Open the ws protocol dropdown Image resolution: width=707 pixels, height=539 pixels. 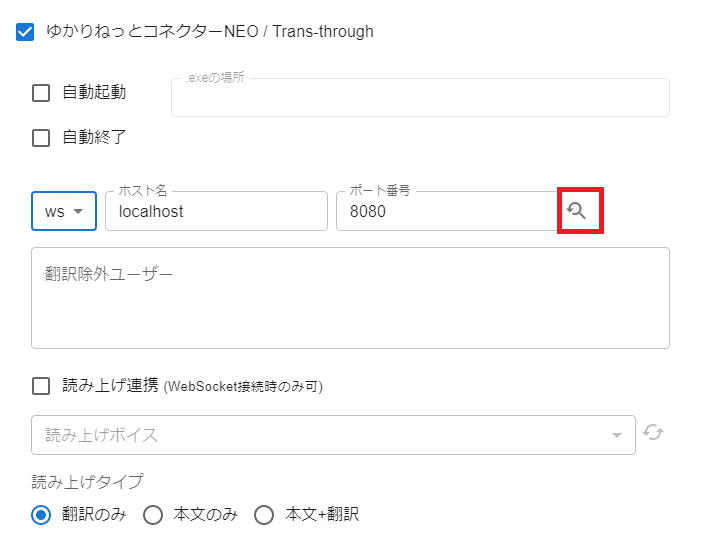64,211
